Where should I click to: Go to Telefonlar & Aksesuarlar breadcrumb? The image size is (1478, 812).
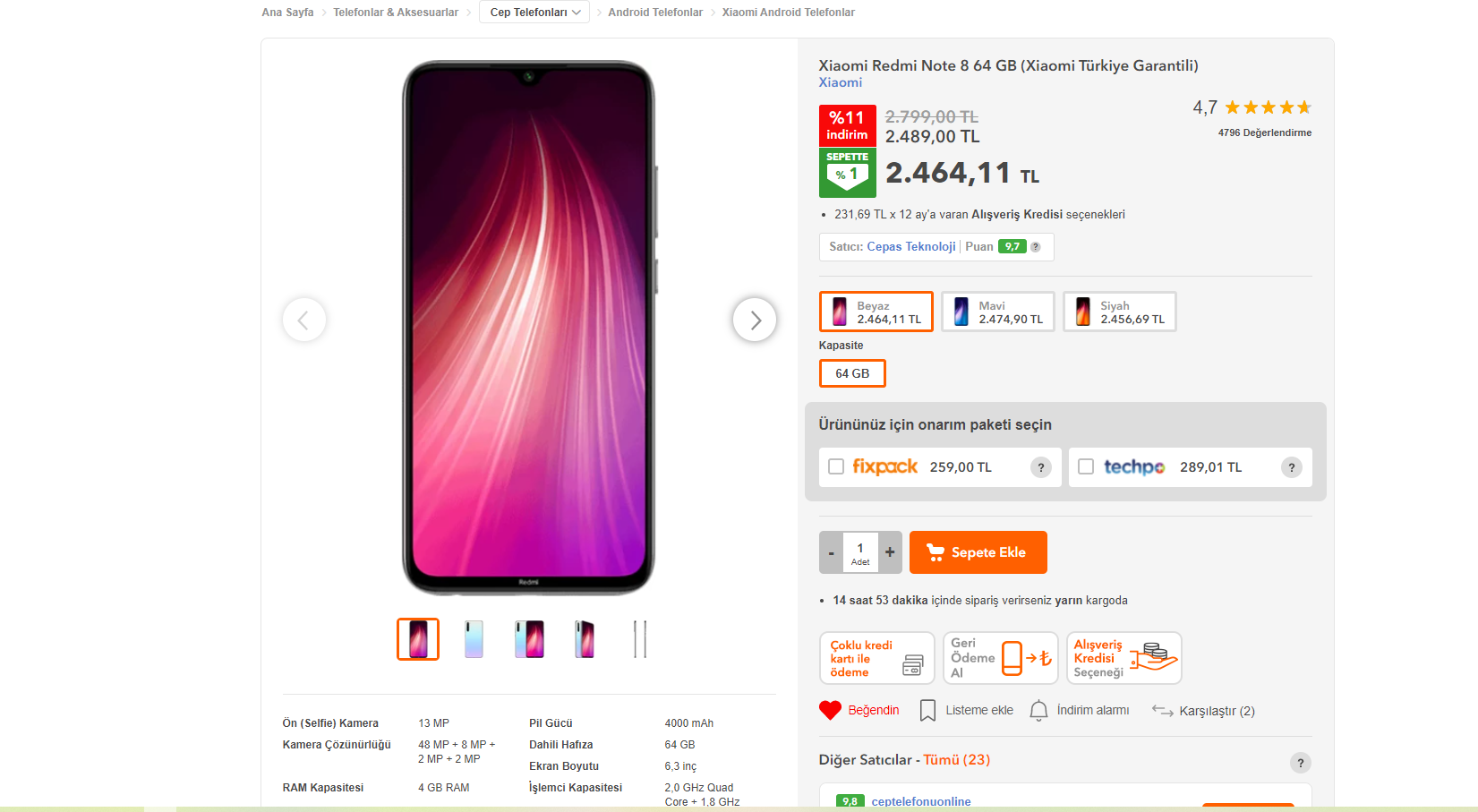pyautogui.click(x=396, y=13)
